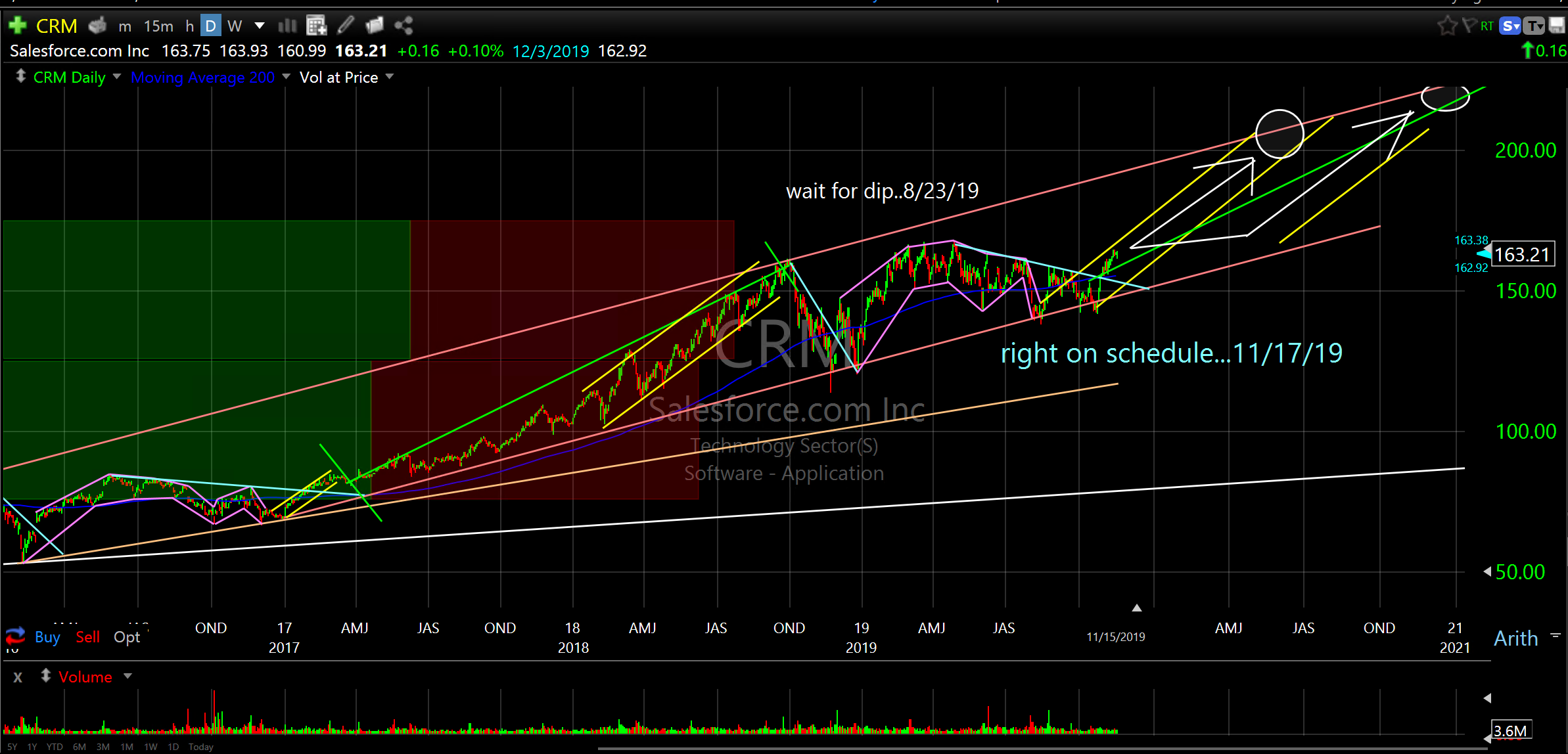This screenshot has height=754, width=1568.
Task: Open the Moving Average 200 dropdown
Action: click(287, 77)
